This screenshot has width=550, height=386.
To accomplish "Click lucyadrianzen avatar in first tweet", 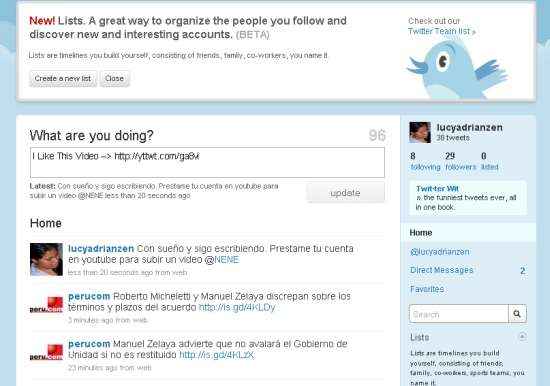I will [46, 259].
